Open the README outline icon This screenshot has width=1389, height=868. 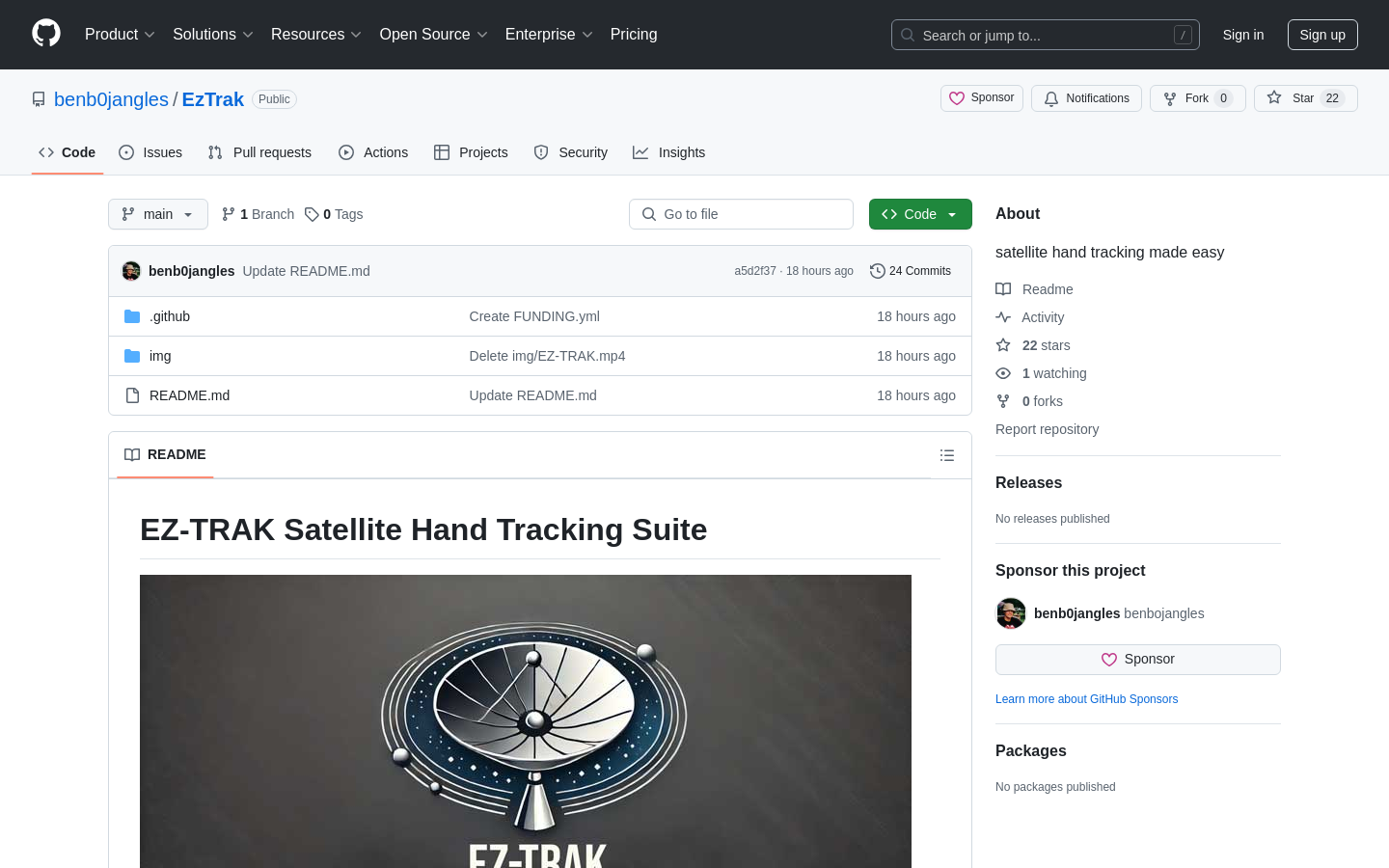[947, 455]
